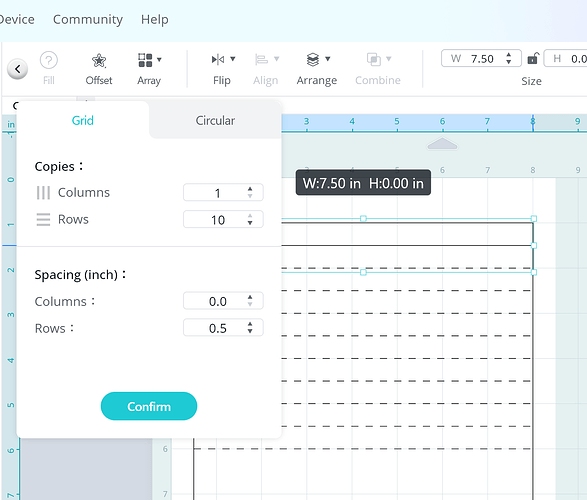Switch to the Circular tab

pyautogui.click(x=215, y=121)
